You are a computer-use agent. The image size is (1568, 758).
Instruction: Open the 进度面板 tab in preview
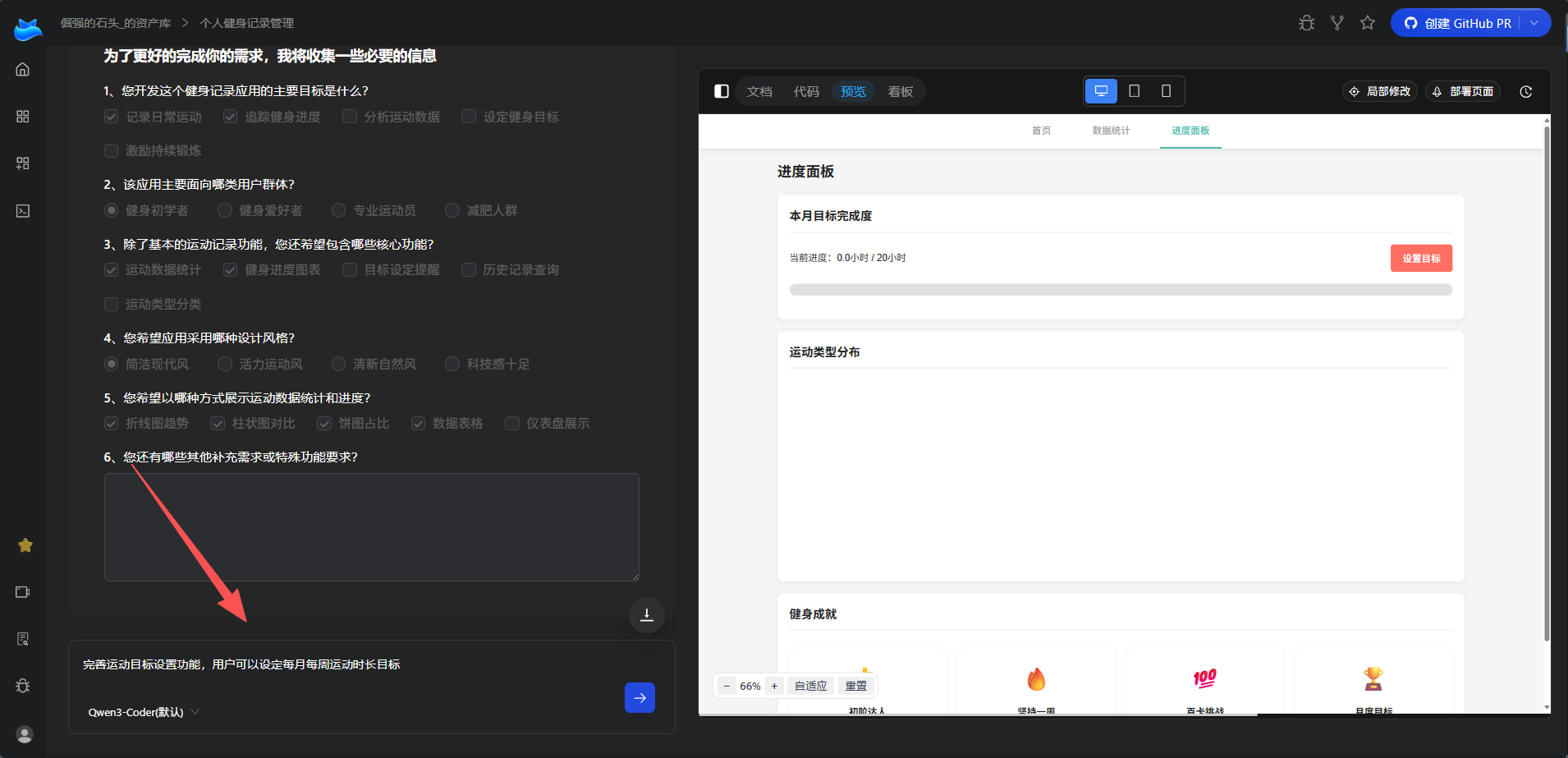[x=1190, y=131]
